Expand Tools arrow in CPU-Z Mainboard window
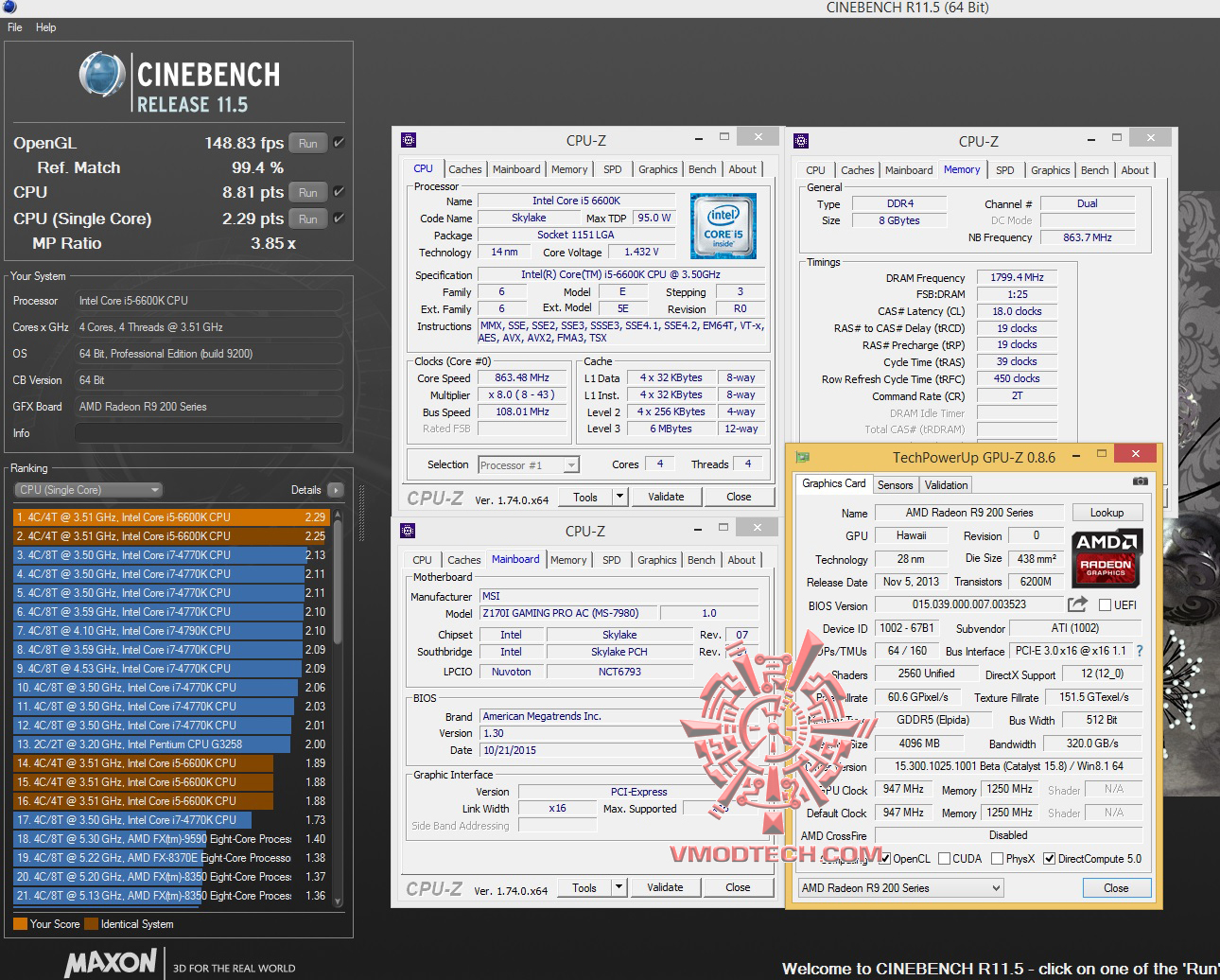The image size is (1220, 980). pyautogui.click(x=619, y=887)
